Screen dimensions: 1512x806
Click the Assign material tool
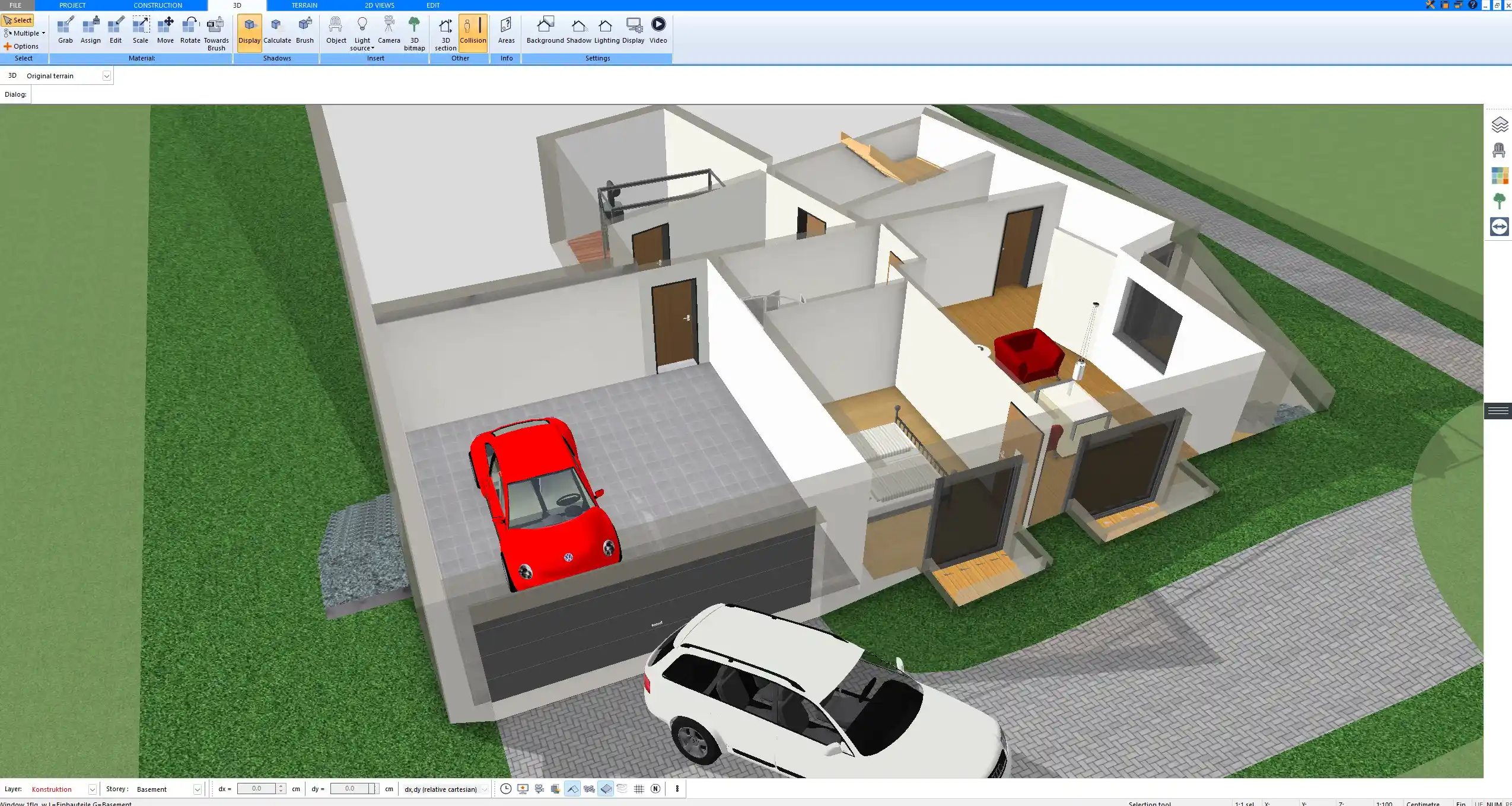coord(90,31)
